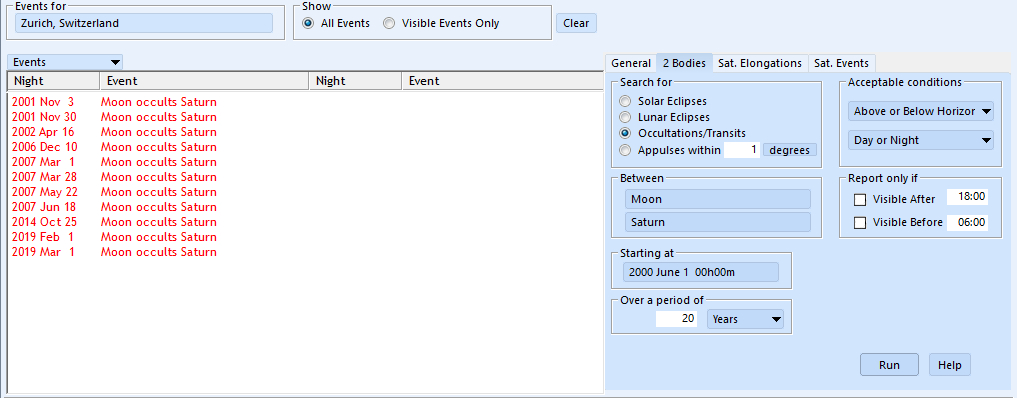Choose Solar Eclipses search option
The height and width of the screenshot is (398, 1017).
[625, 101]
